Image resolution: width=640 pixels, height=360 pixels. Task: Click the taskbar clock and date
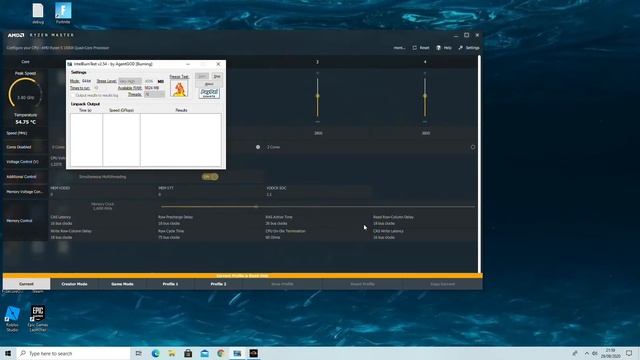[x=611, y=353]
